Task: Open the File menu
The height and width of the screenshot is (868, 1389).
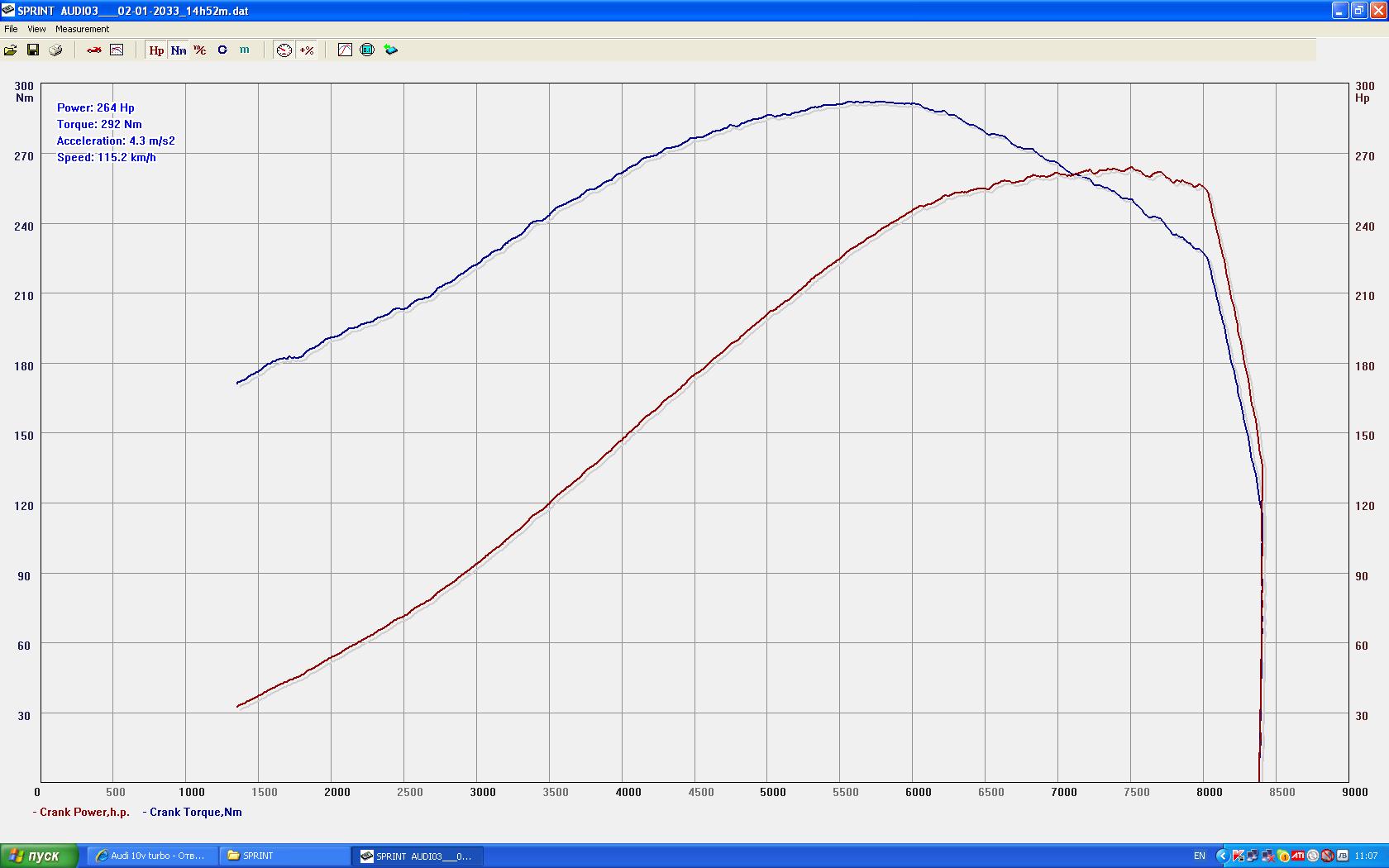Action: [x=11, y=29]
